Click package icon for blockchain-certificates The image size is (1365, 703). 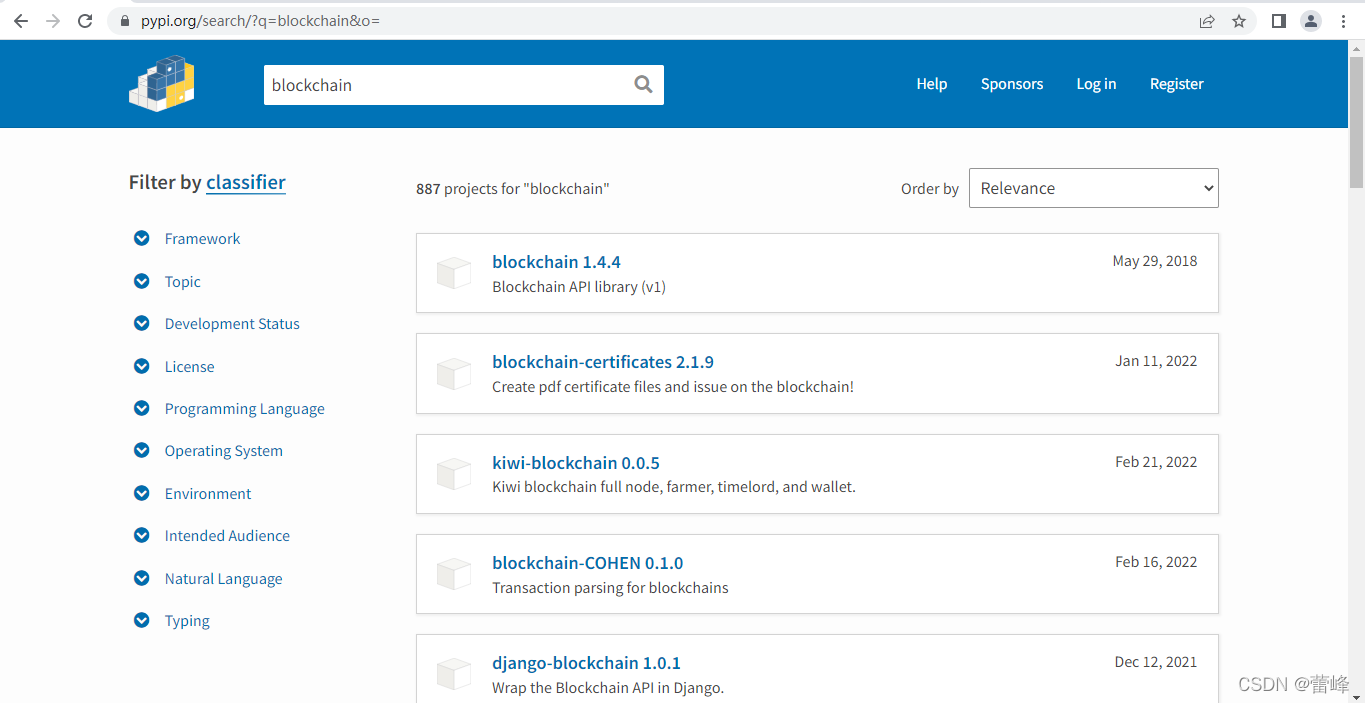454,373
